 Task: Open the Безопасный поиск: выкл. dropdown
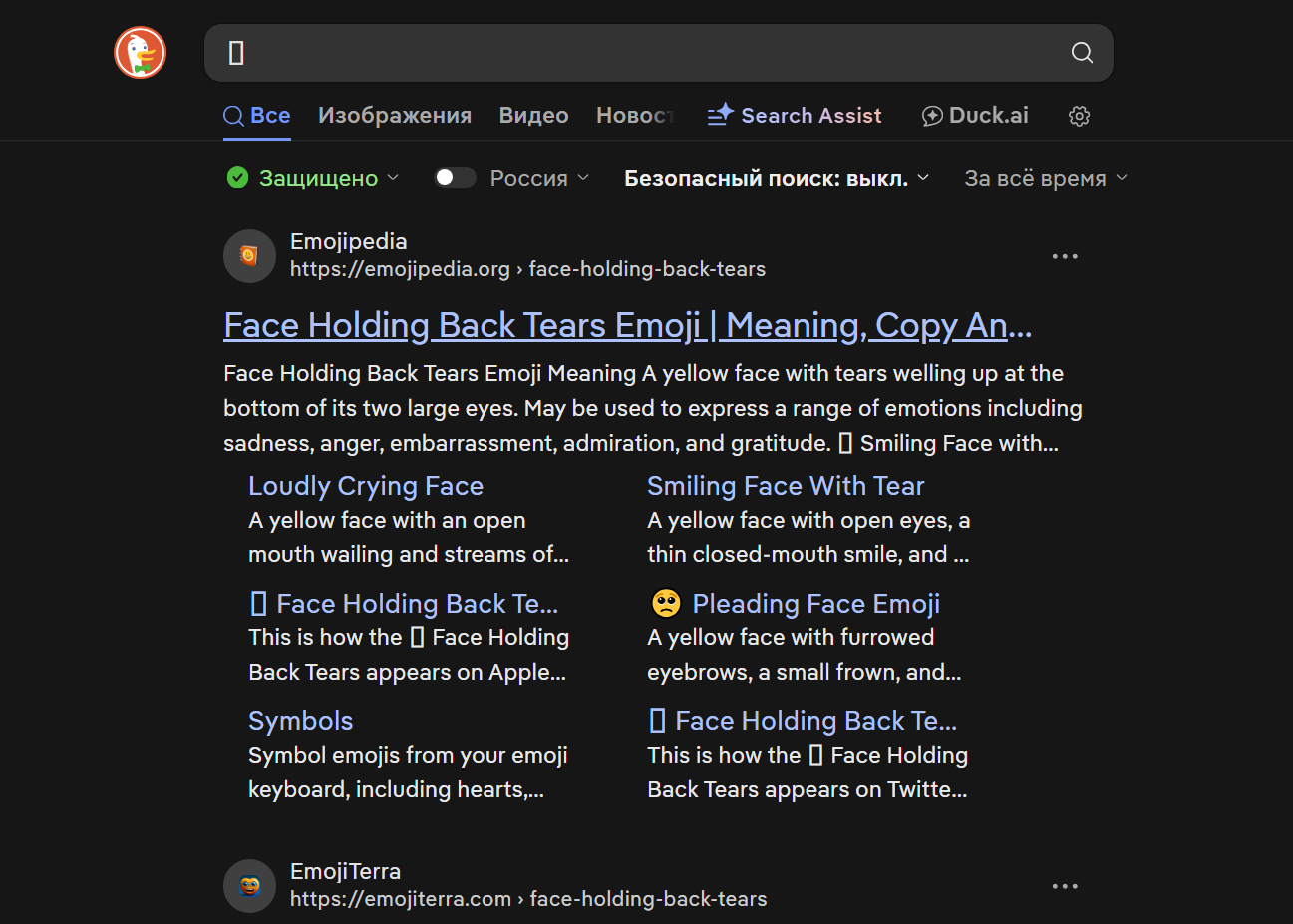point(777,178)
